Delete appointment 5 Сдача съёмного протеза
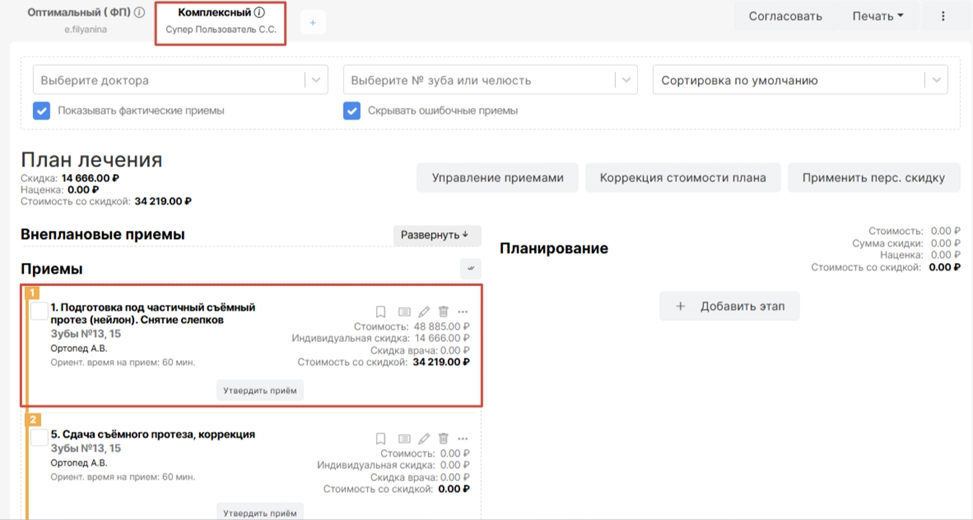This screenshot has width=973, height=520. [444, 439]
